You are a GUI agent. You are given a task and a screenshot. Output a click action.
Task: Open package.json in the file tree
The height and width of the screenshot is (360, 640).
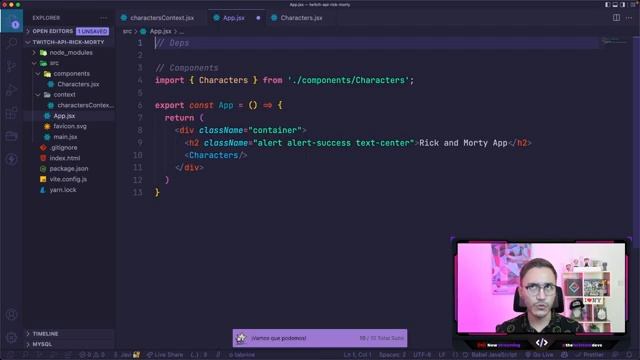(69, 169)
